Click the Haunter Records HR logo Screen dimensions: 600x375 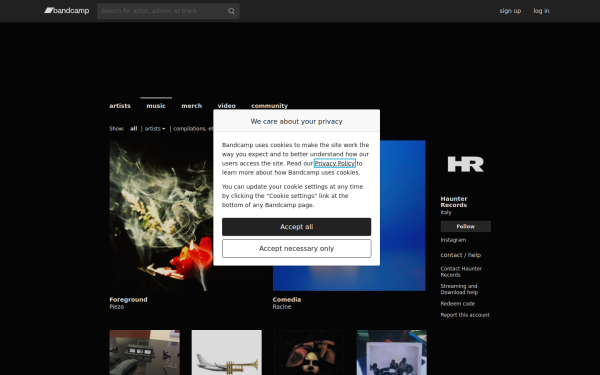pos(466,164)
